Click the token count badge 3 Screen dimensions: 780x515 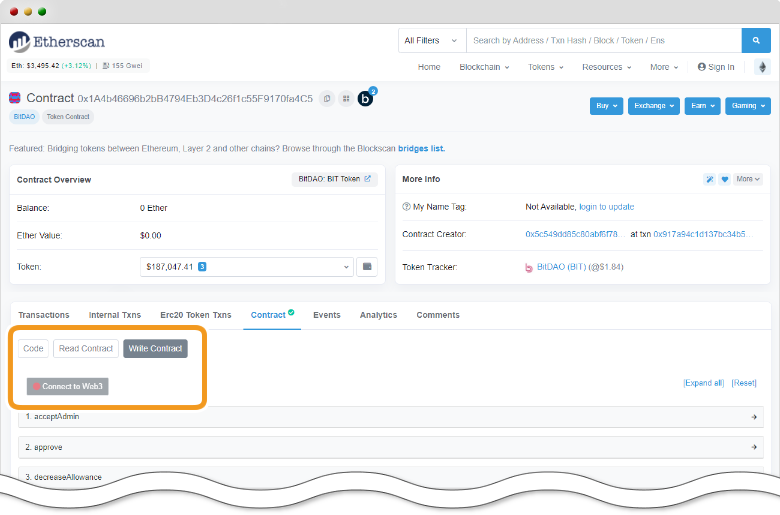pyautogui.click(x=202, y=267)
